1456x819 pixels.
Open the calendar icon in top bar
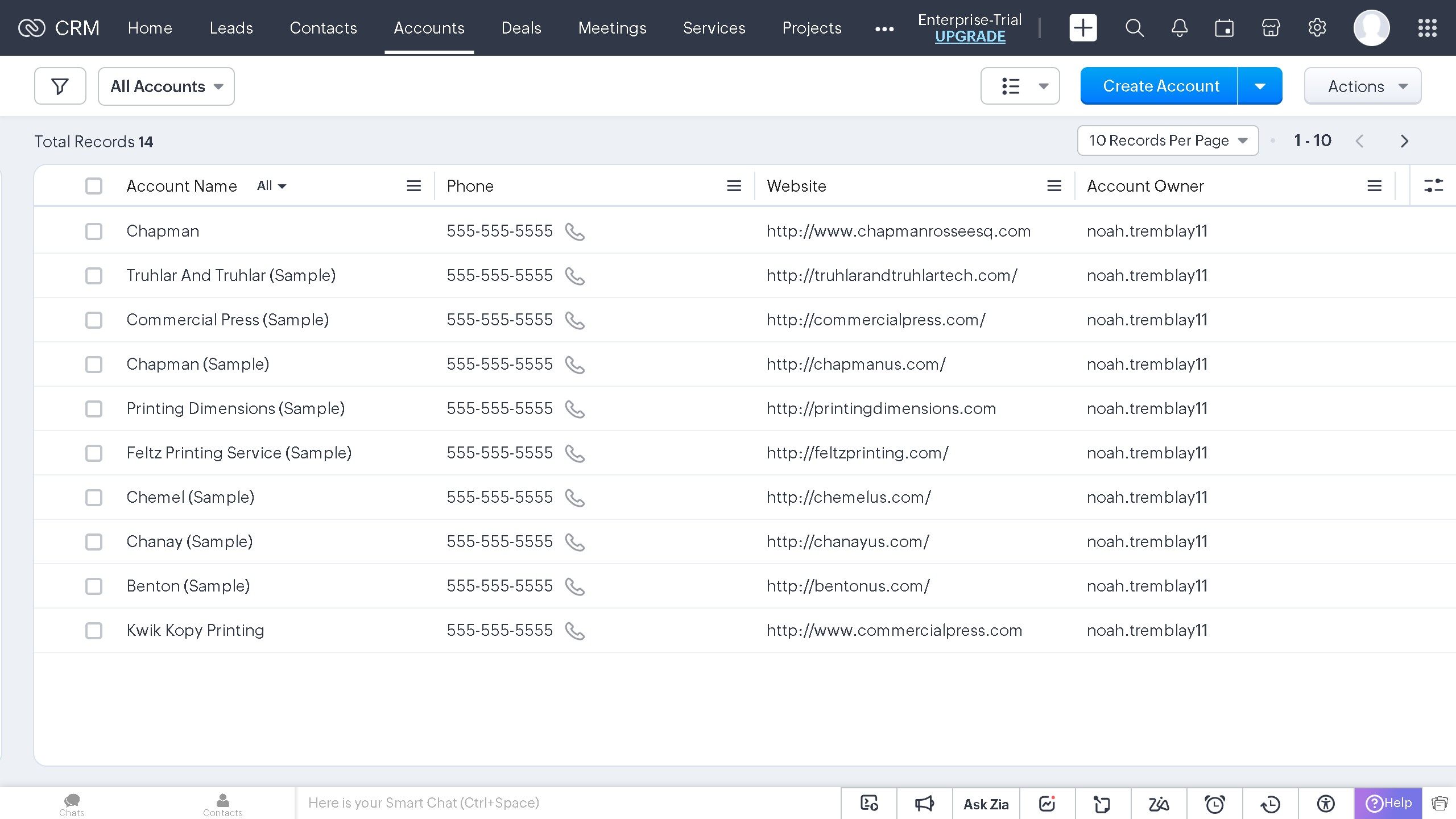coord(1224,28)
